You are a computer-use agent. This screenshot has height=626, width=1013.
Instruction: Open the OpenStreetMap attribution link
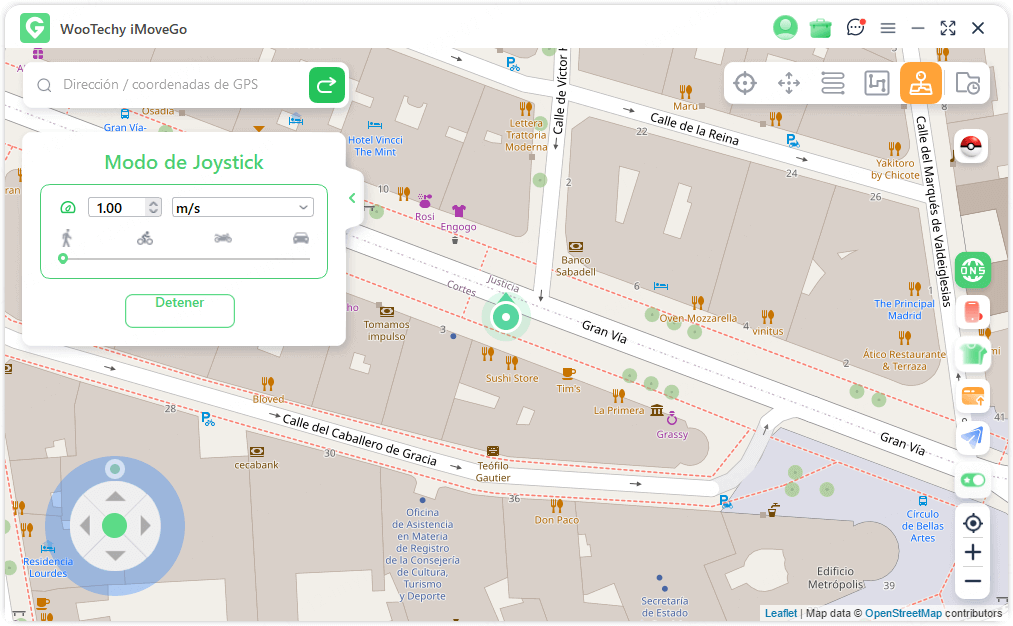click(903, 613)
